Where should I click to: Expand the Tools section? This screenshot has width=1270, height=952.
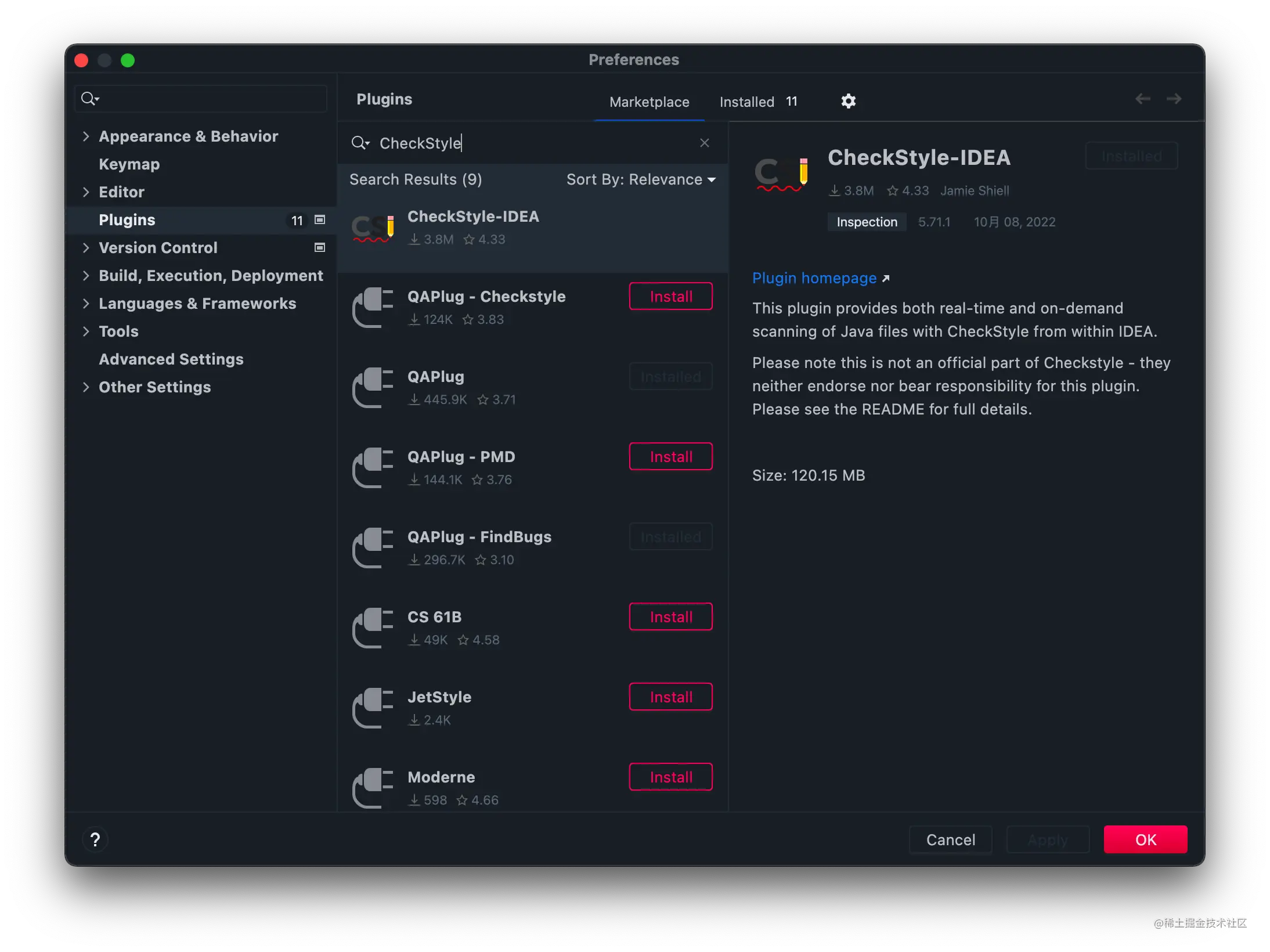86,331
